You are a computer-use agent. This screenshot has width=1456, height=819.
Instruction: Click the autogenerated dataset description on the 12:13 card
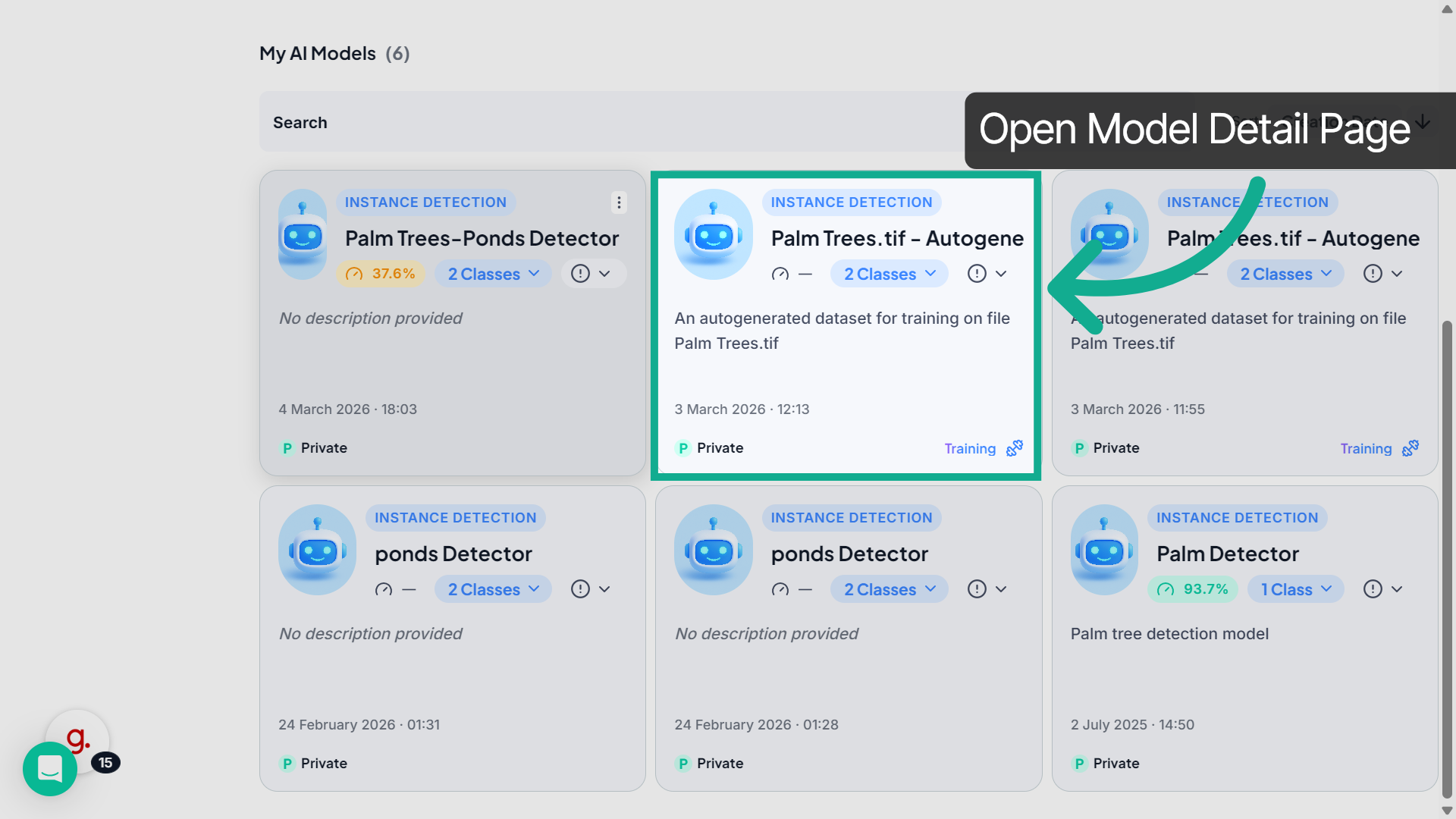click(843, 331)
